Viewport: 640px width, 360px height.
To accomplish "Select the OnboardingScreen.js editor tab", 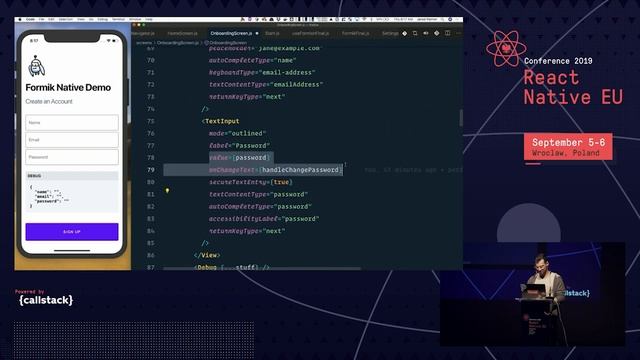I will coord(231,33).
